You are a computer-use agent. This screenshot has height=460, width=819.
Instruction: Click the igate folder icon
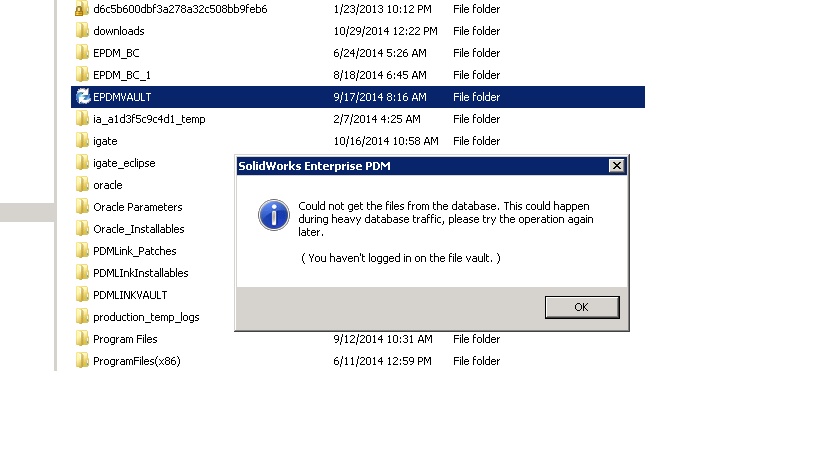point(82,141)
